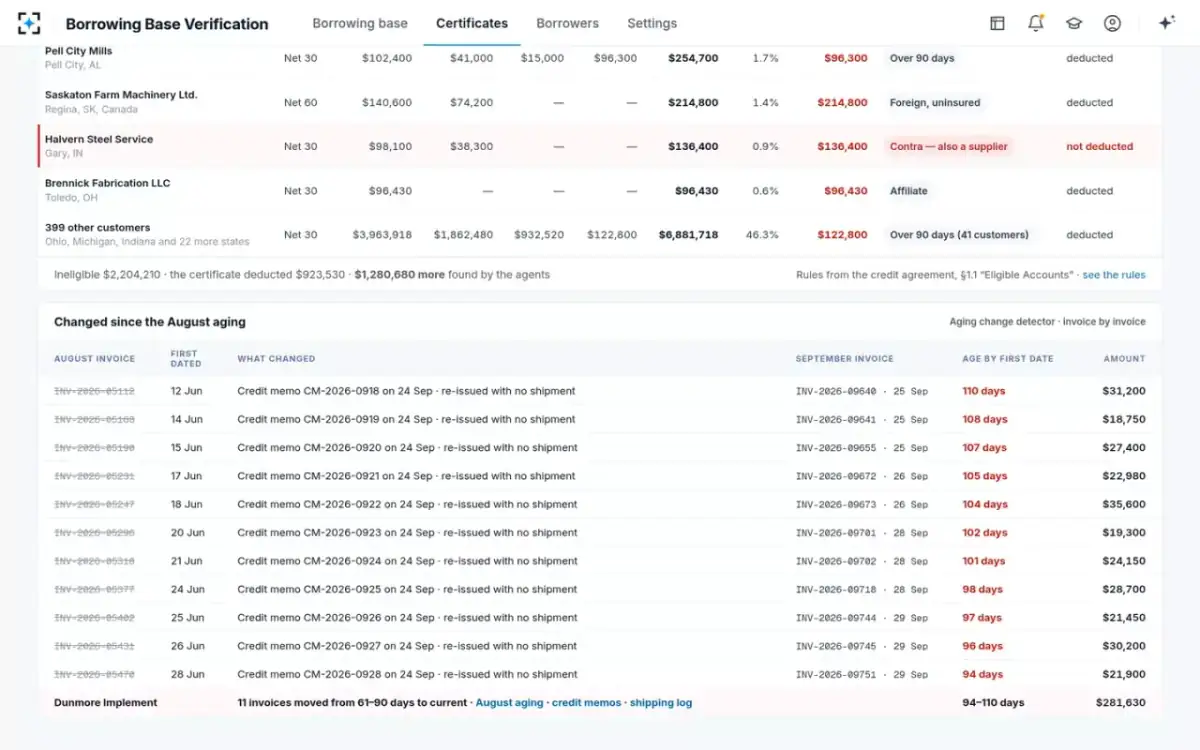Click the '110 days' age value
This screenshot has height=750, width=1200.
coord(984,391)
